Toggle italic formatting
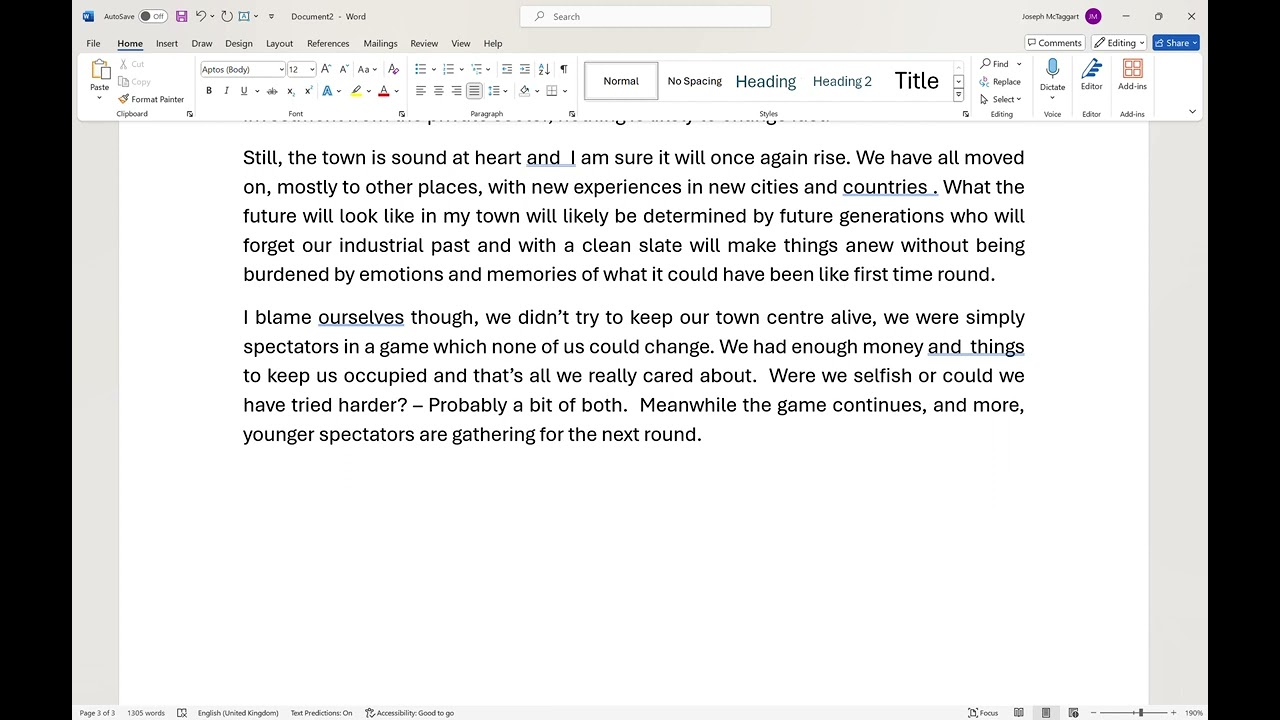Screen dimensions: 1280x720 (226, 91)
